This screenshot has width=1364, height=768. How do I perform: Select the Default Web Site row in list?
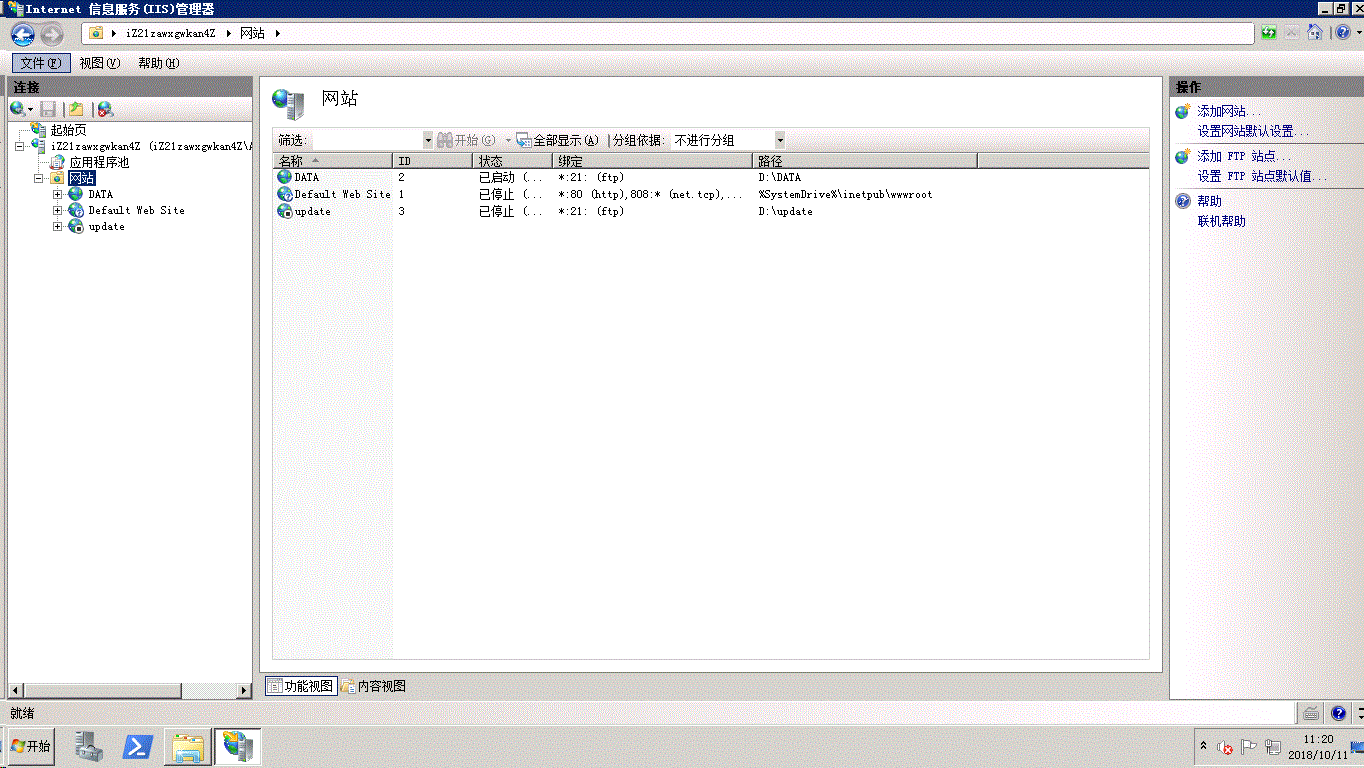pyautogui.click(x=711, y=194)
